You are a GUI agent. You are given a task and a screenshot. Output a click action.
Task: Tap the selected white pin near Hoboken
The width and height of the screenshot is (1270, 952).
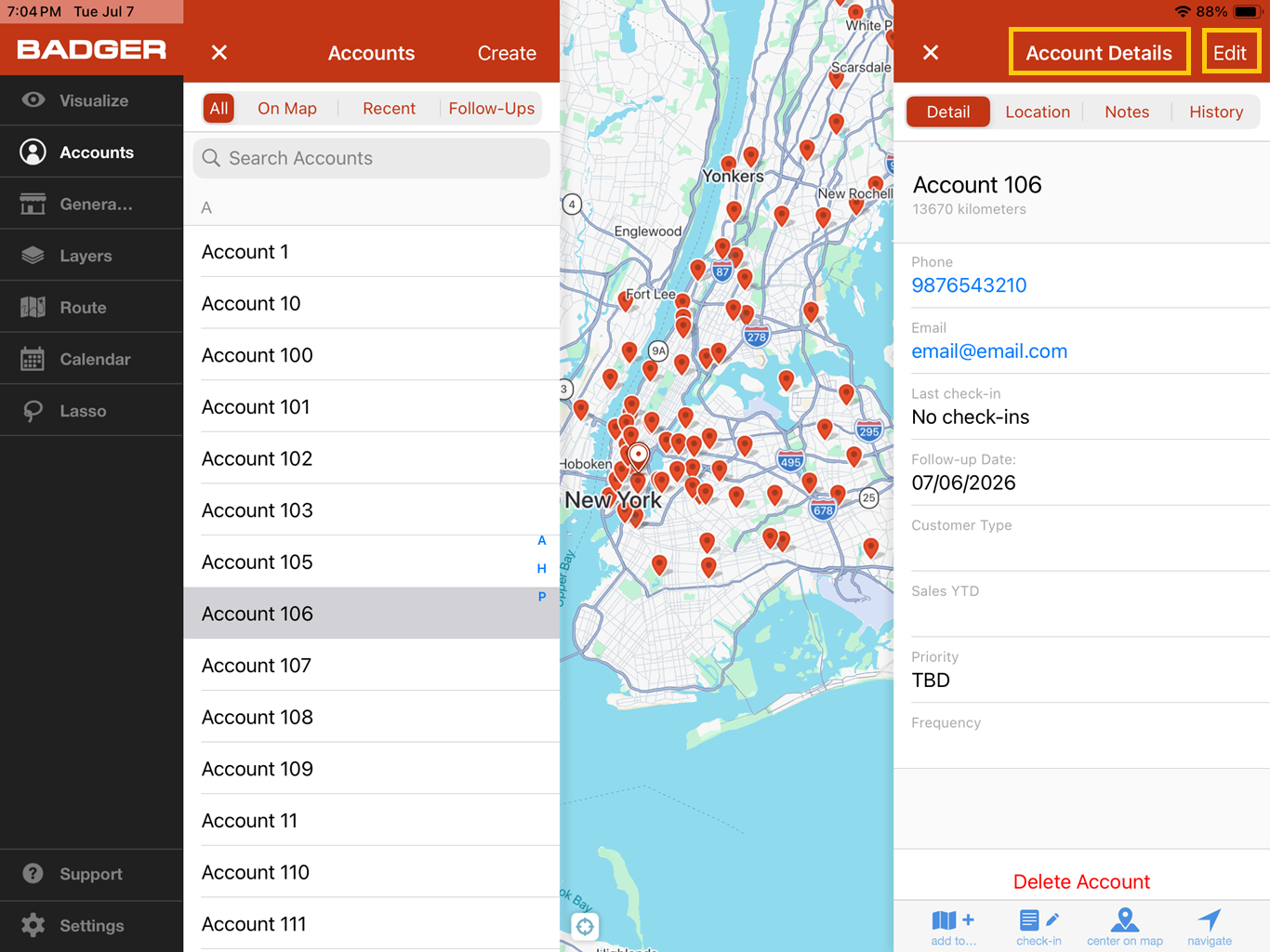coord(638,456)
